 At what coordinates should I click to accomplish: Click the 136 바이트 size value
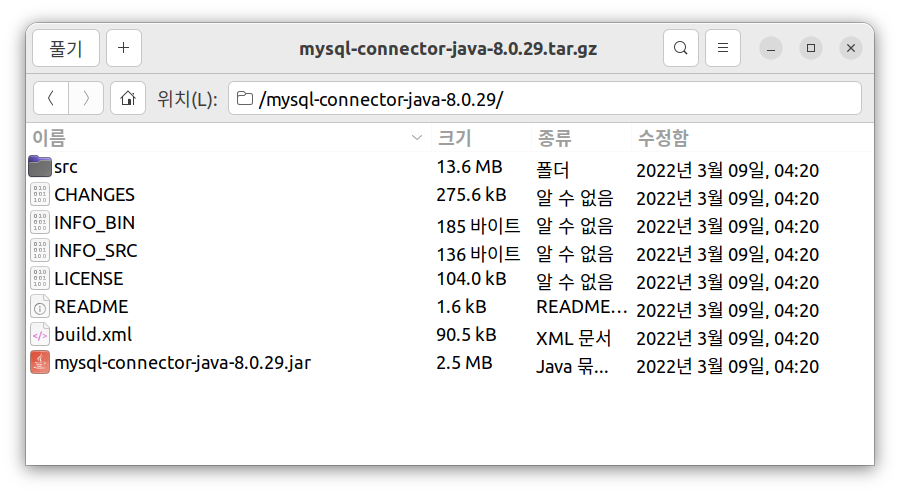click(x=478, y=254)
